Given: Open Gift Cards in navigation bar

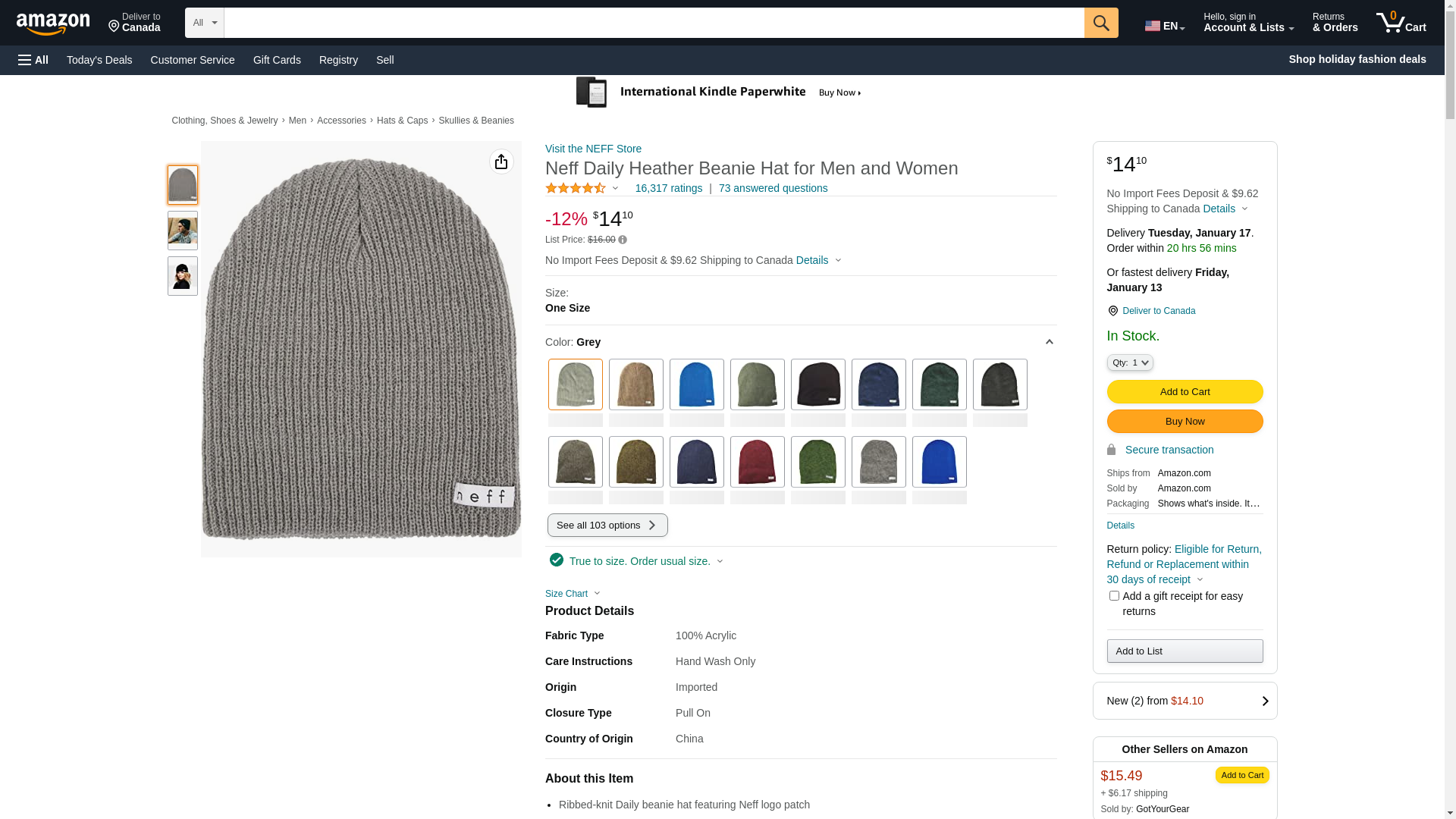Looking at the screenshot, I should coord(277,60).
